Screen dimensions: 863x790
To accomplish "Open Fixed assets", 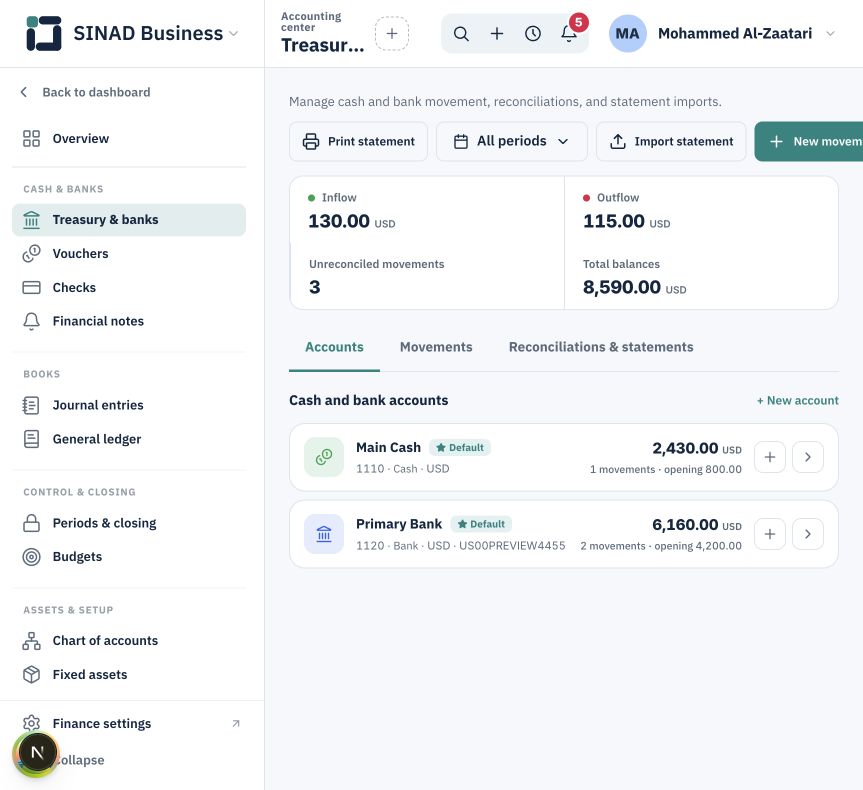I will click(x=129, y=674).
